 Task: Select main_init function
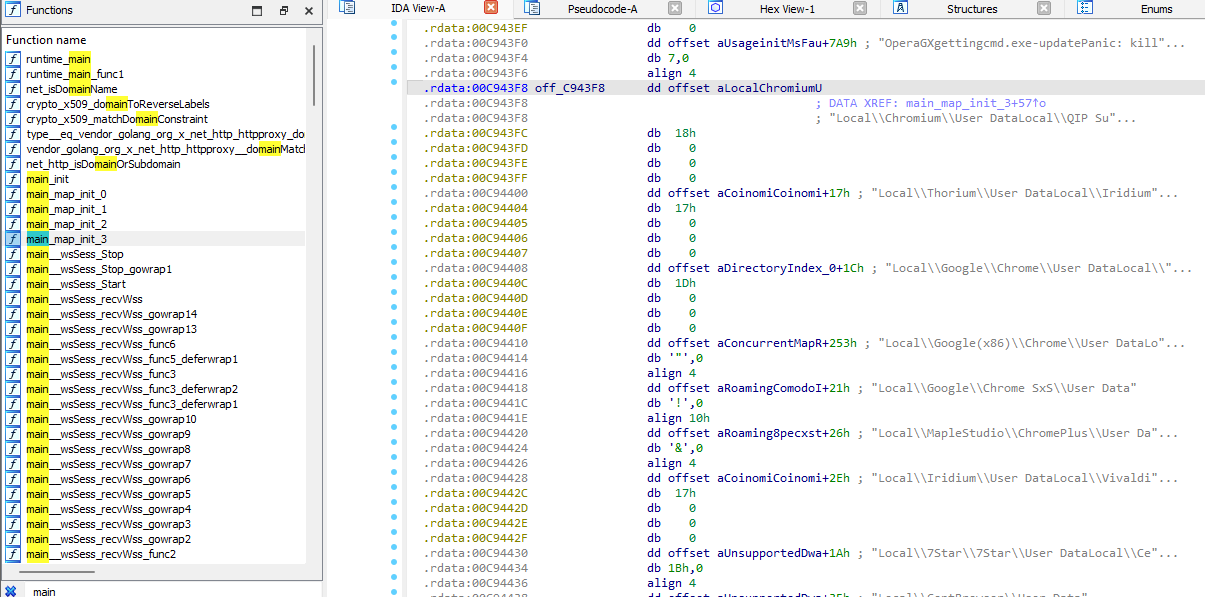coord(47,179)
